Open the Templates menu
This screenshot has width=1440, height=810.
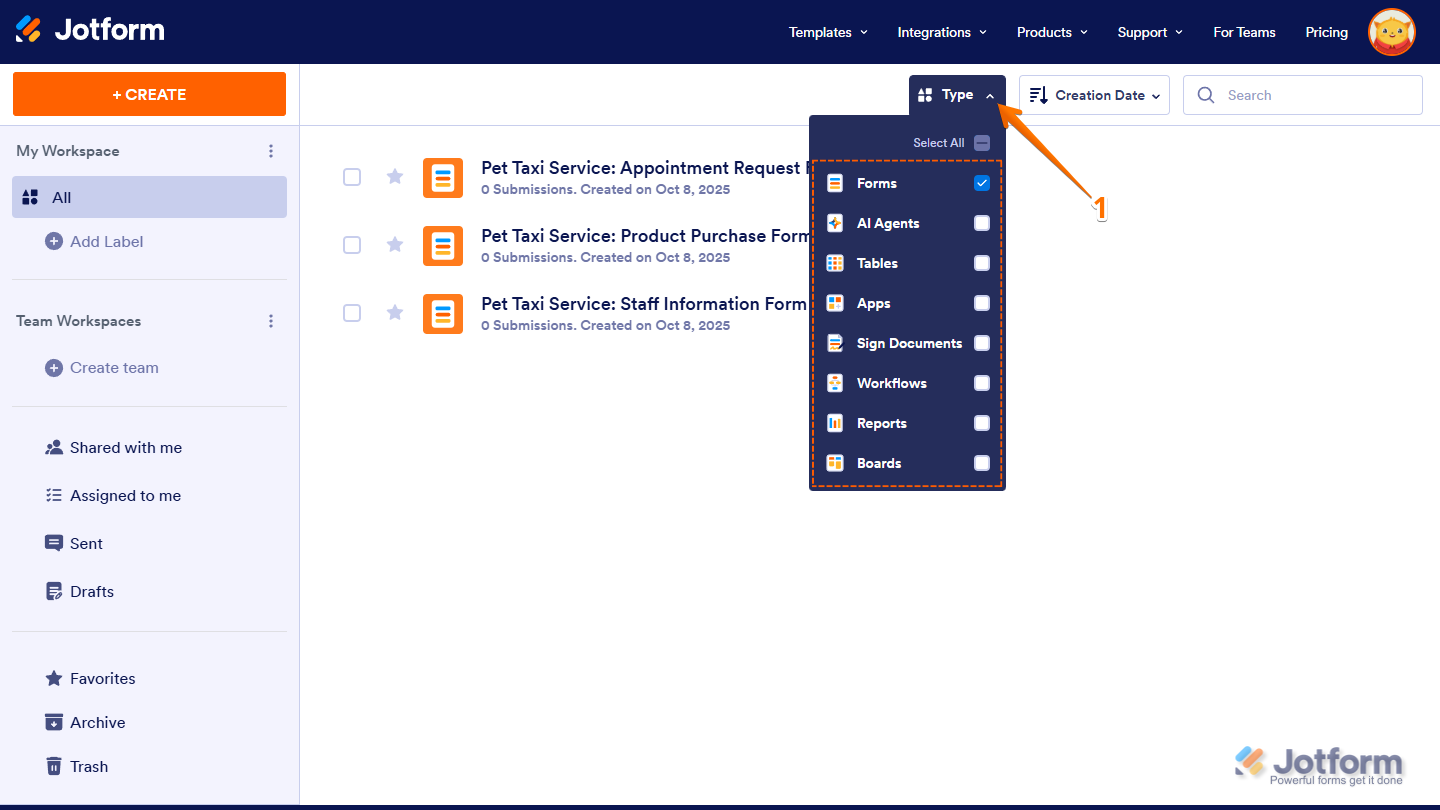[x=826, y=31]
